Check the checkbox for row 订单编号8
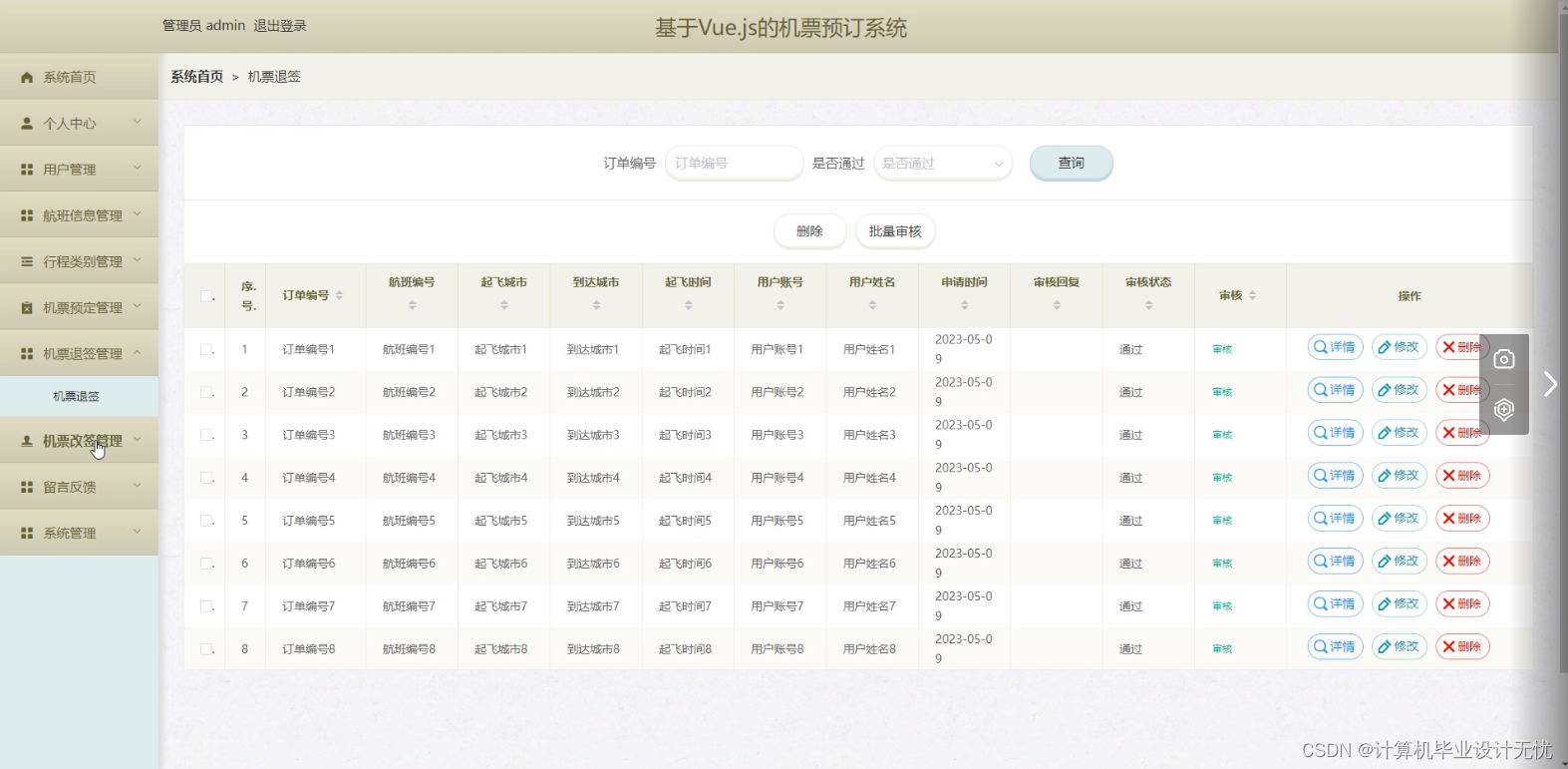Image resolution: width=1568 pixels, height=769 pixels. 206,649
